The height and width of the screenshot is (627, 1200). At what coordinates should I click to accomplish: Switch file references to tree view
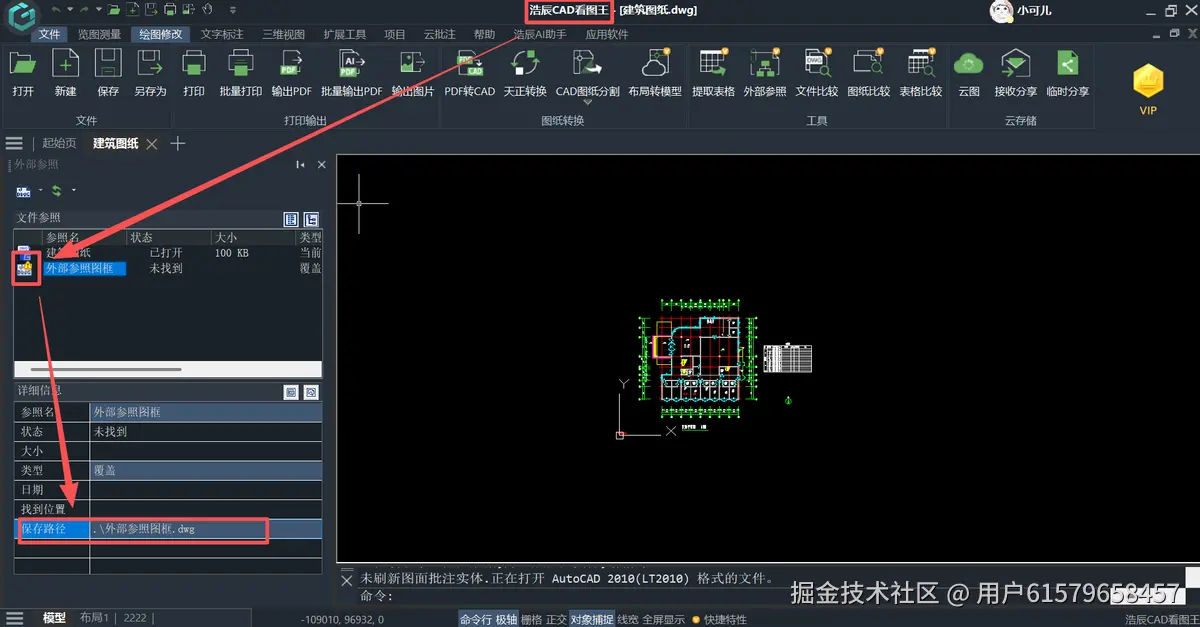tap(311, 219)
